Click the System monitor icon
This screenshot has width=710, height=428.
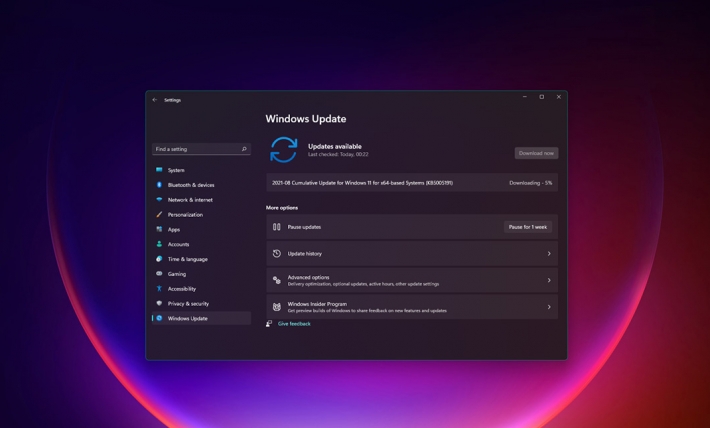[159, 170]
